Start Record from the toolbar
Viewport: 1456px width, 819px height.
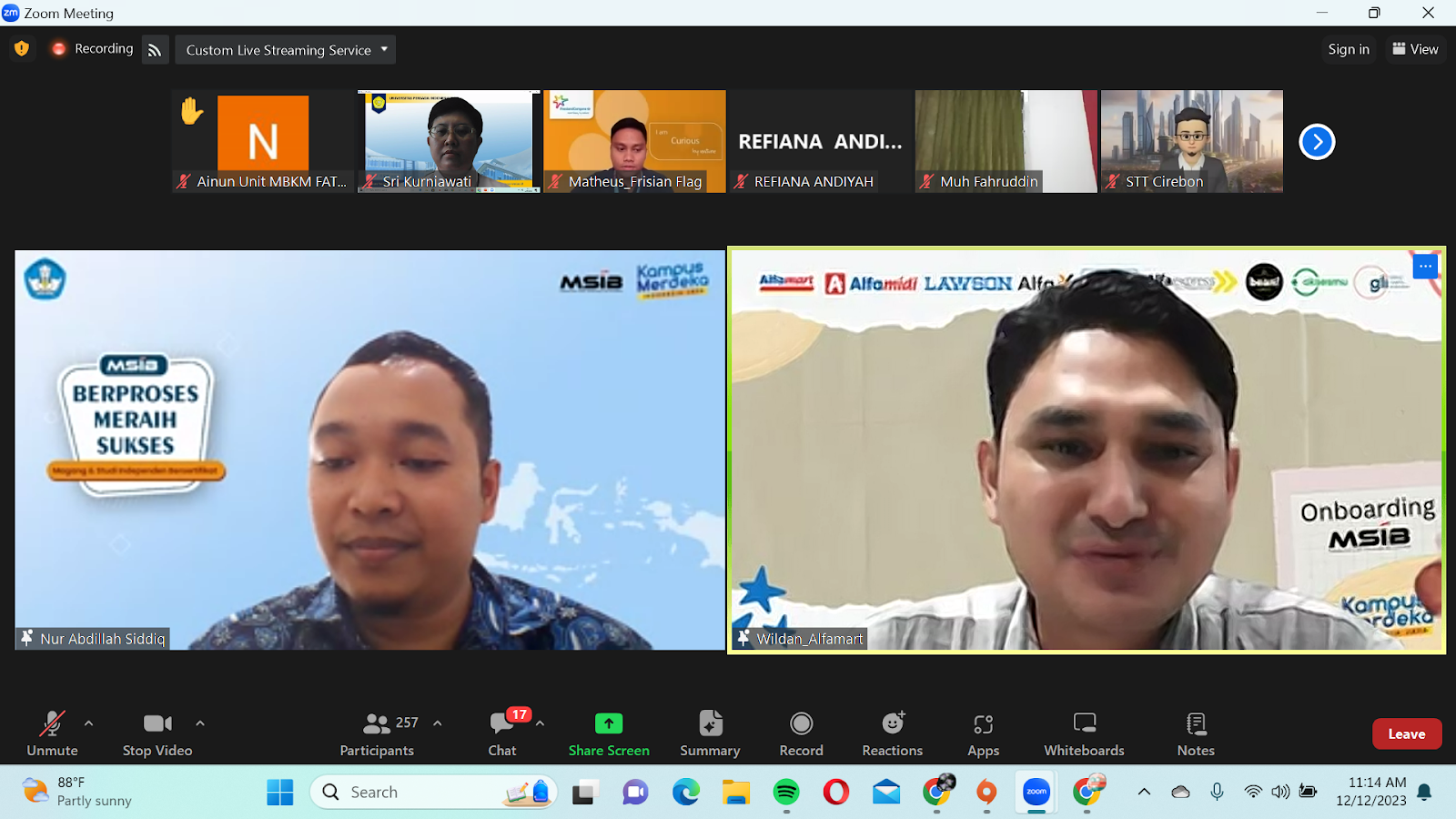tap(801, 734)
